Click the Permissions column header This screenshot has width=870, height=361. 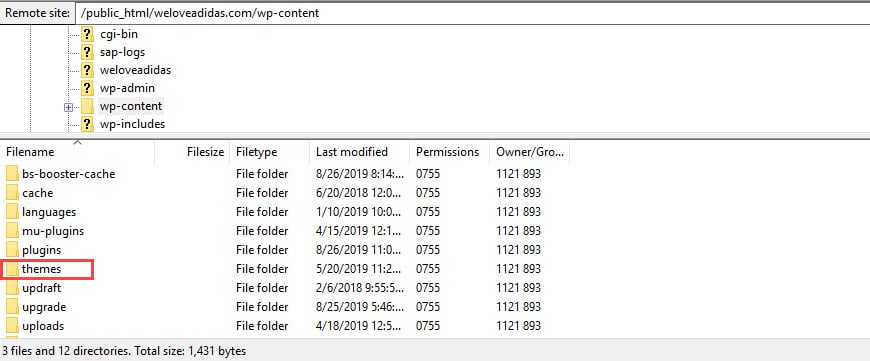[x=449, y=152]
